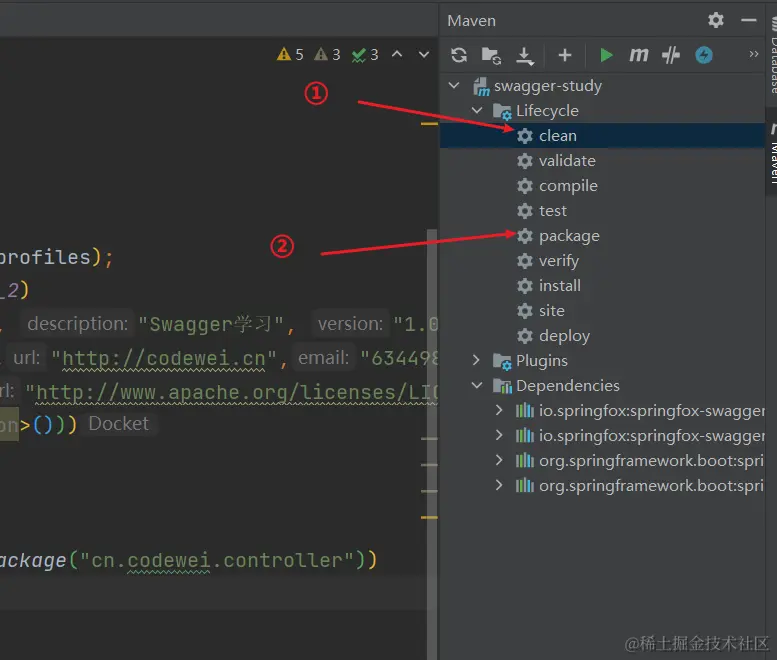
Task: Go to next highlighted error arrow
Action: [x=424, y=54]
